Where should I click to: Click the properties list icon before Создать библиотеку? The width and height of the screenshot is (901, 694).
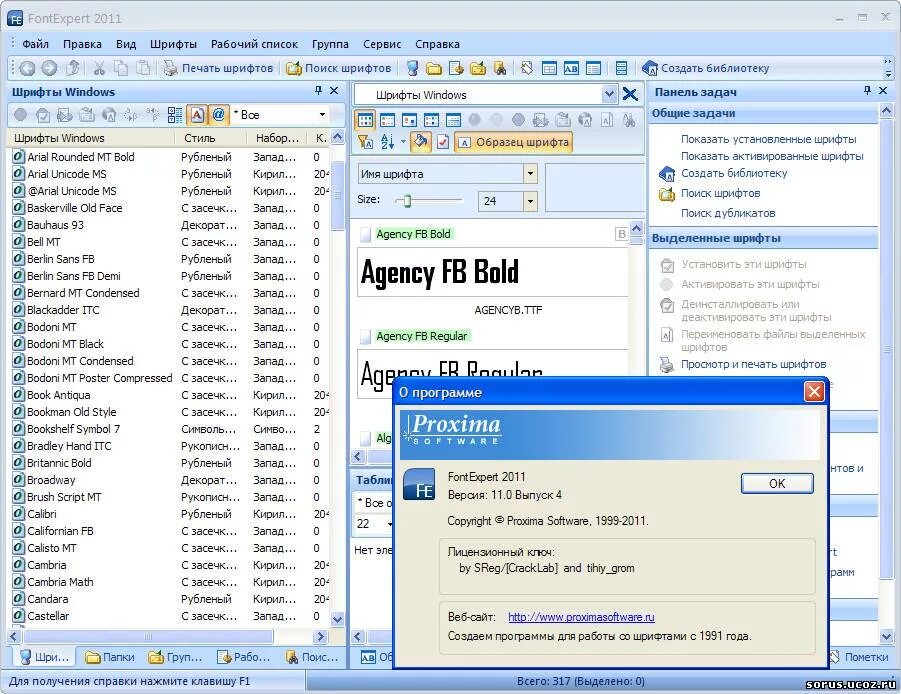tap(621, 68)
